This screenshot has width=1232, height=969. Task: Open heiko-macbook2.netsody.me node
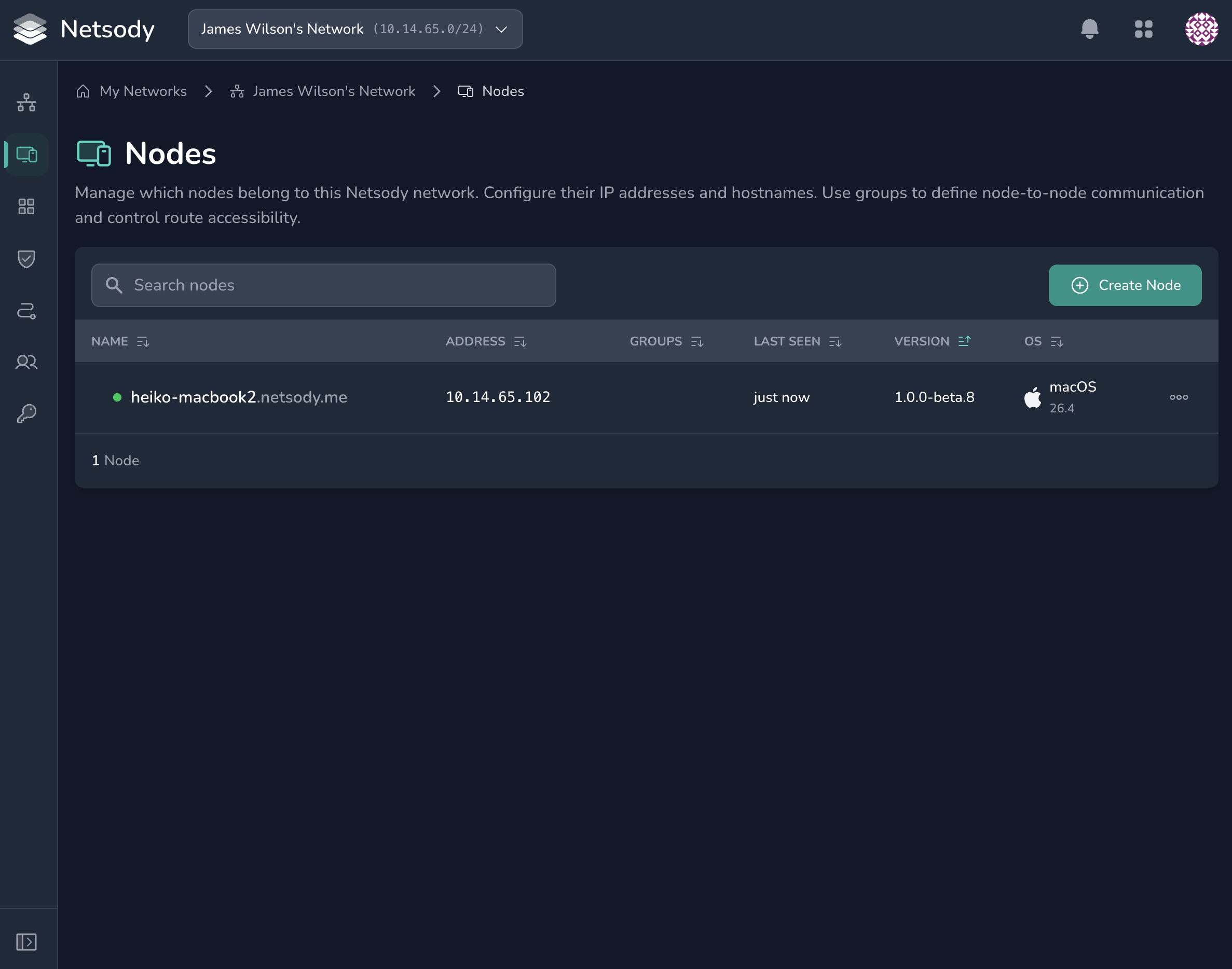[239, 397]
